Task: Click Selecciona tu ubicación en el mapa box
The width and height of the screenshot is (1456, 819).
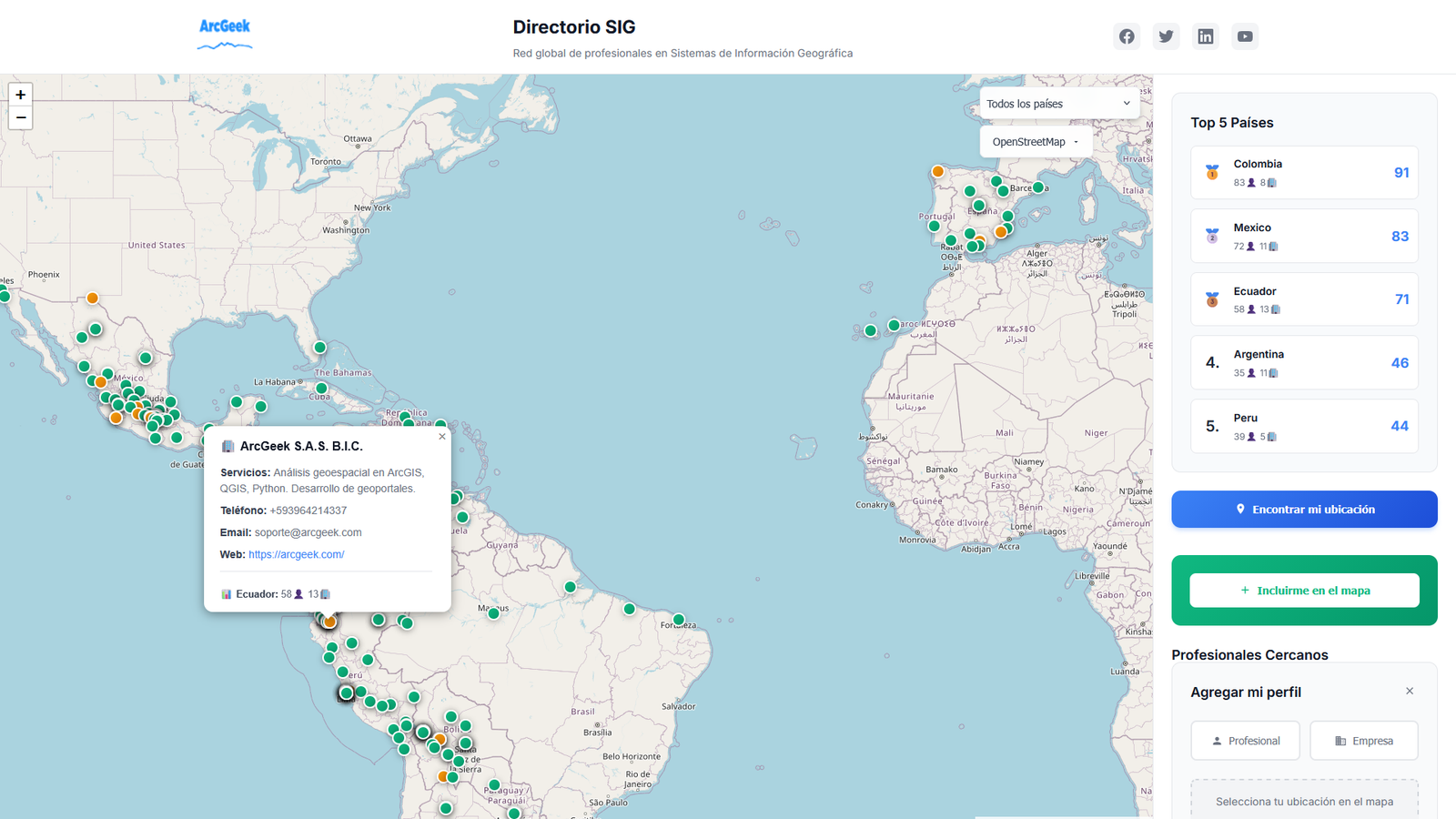Action: point(1304,800)
